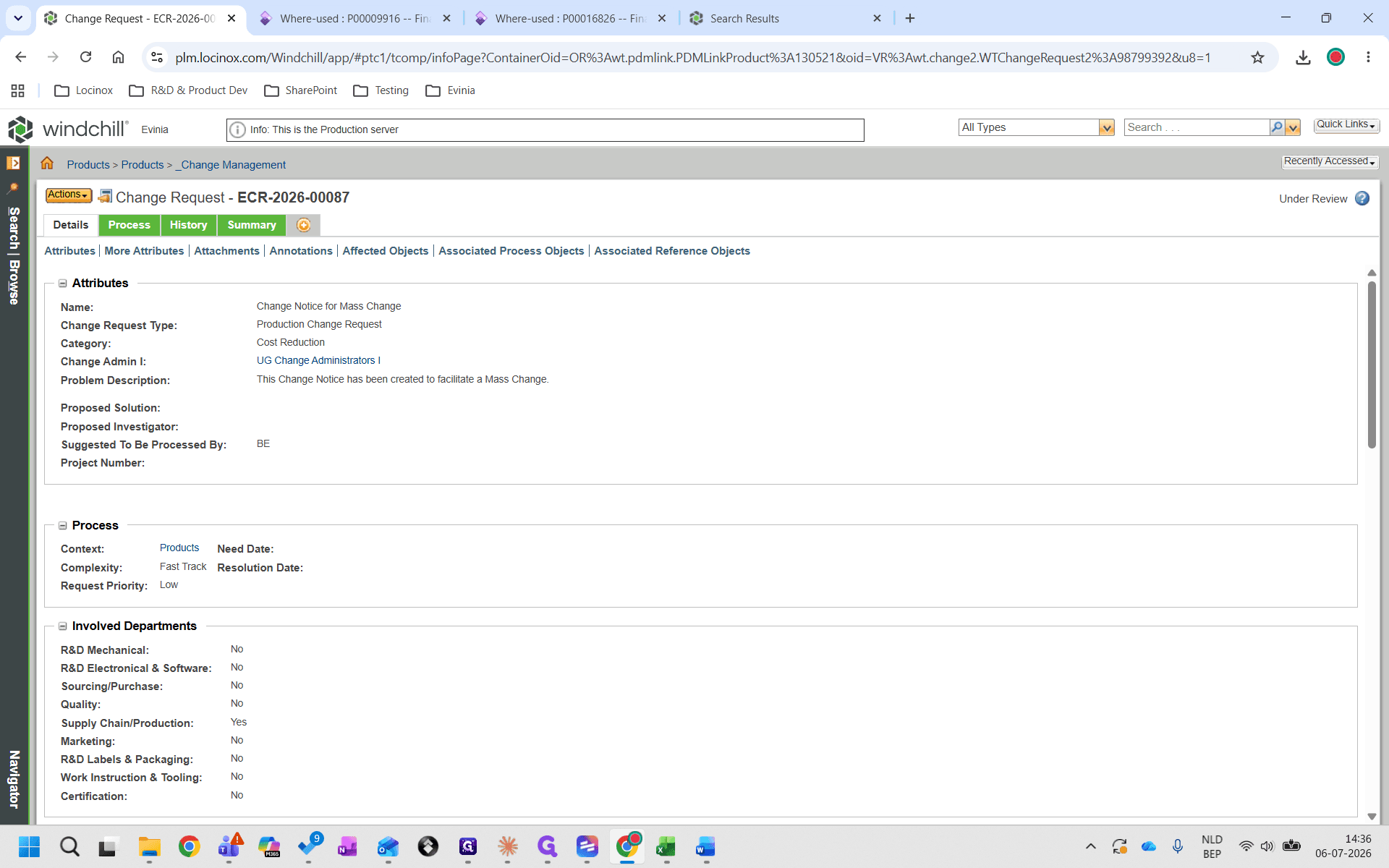
Task: Open Chrome menu three dots
Action: click(1368, 57)
